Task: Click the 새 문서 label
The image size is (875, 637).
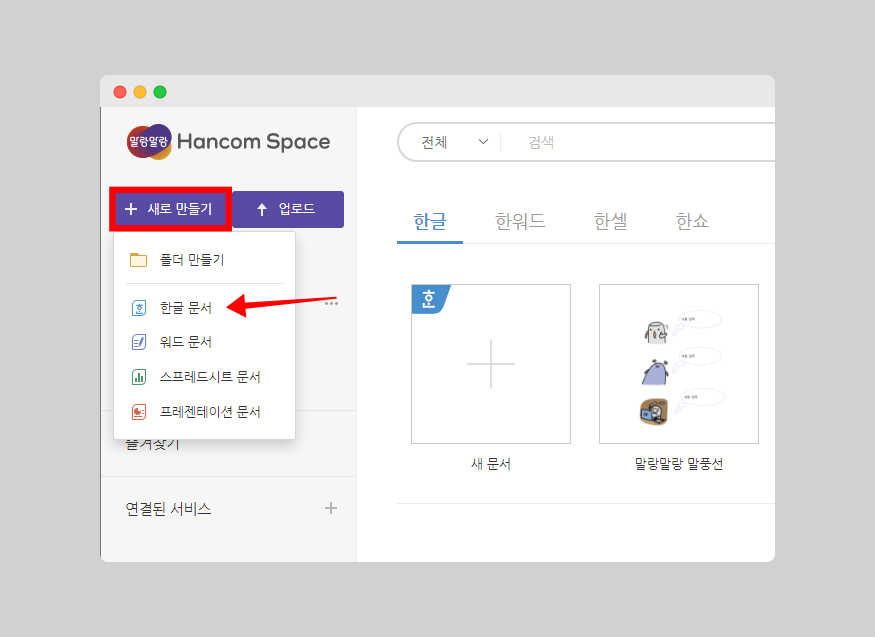Action: point(491,464)
